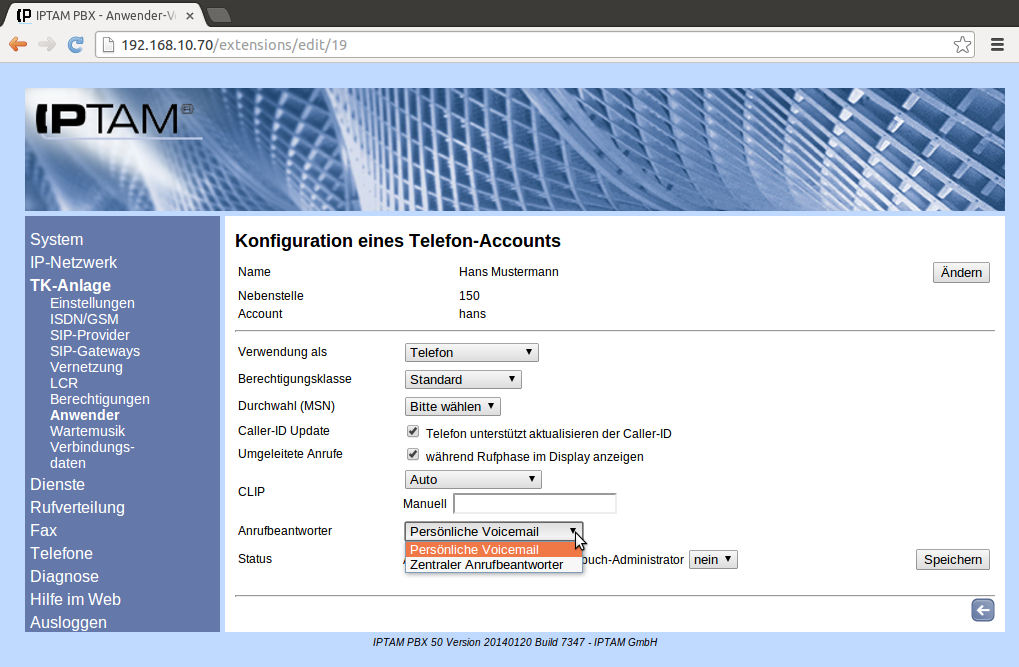Open the Verwendung als Telefon dropdown

pos(471,352)
